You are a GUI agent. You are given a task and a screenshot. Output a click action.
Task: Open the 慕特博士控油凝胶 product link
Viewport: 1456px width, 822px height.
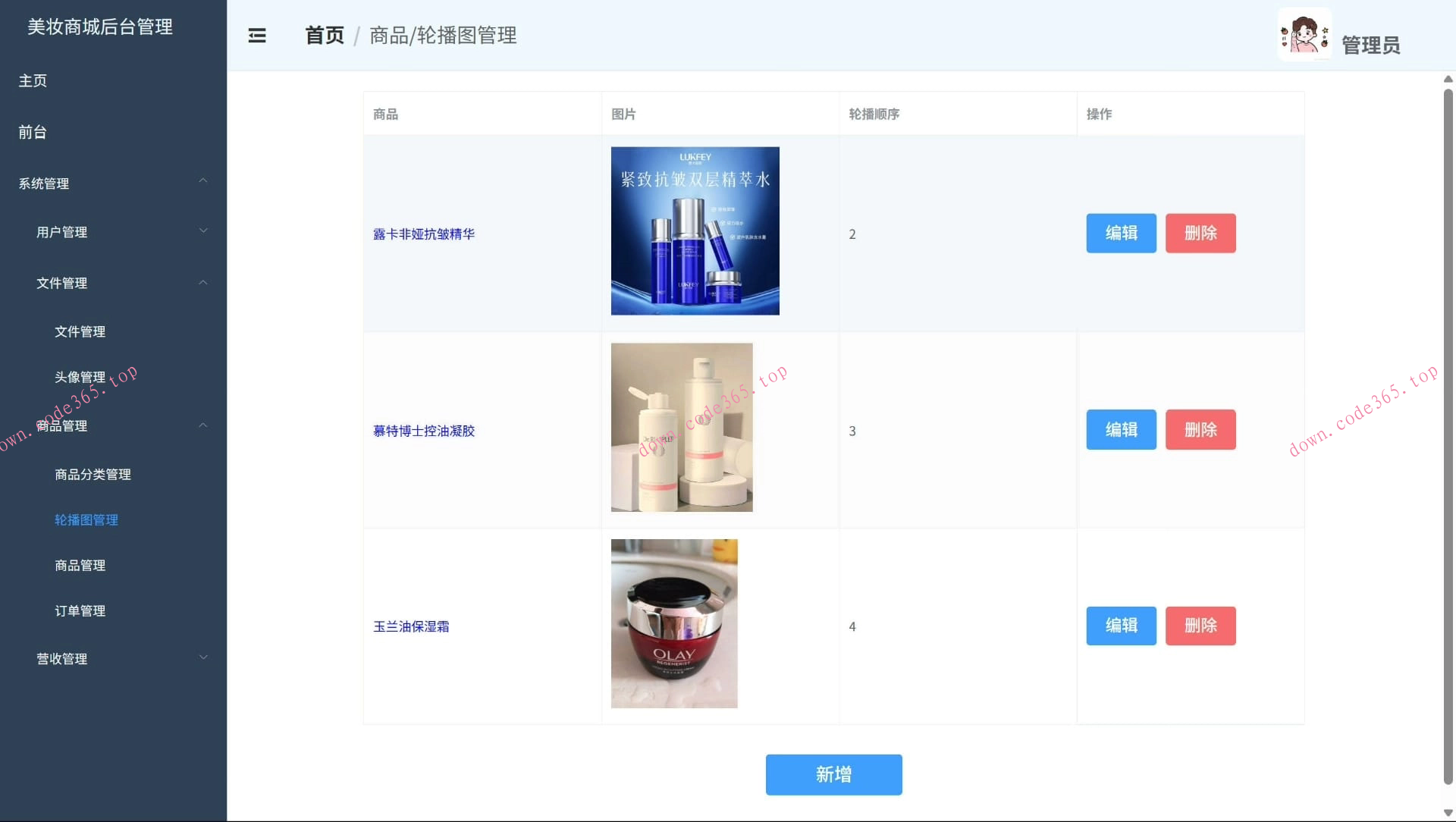423,430
